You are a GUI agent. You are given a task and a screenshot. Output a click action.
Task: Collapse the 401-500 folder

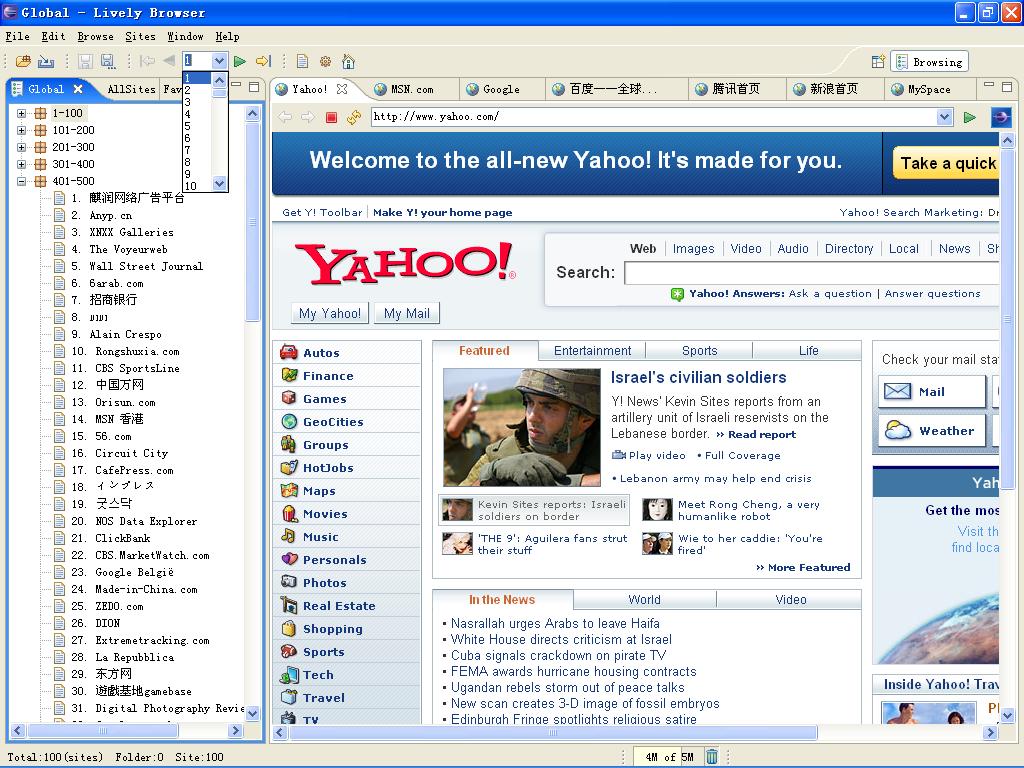(x=22, y=181)
